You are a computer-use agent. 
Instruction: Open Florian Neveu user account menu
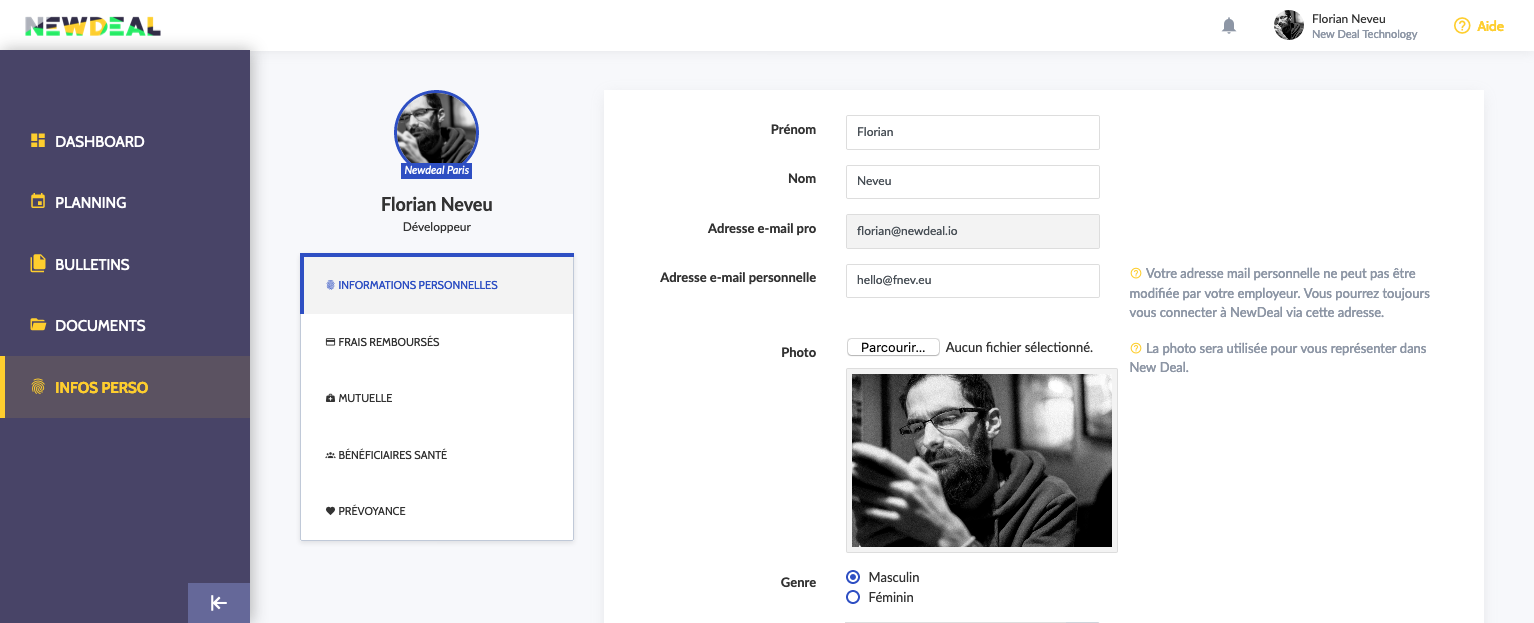point(1346,26)
